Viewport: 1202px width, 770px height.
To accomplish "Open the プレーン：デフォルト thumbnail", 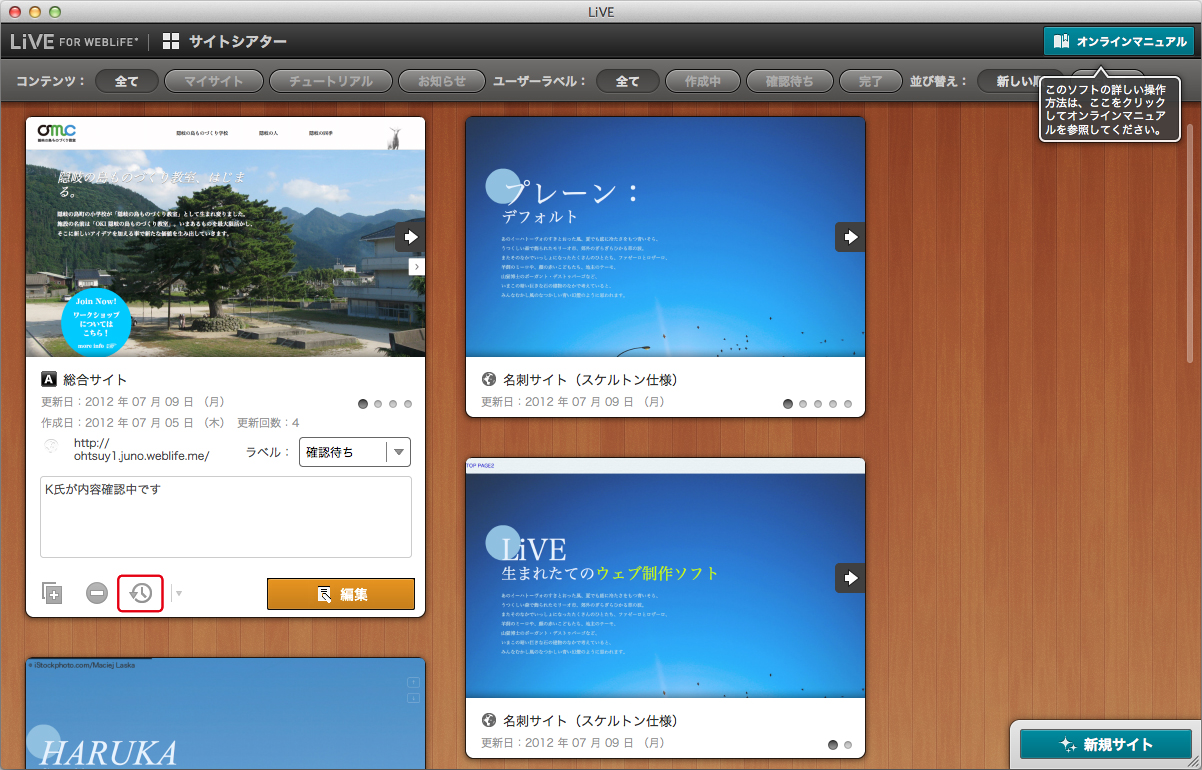I will 665,237.
